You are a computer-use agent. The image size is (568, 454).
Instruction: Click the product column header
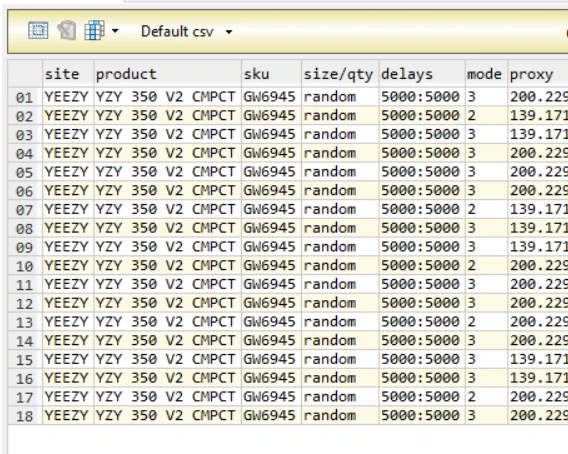pos(167,74)
